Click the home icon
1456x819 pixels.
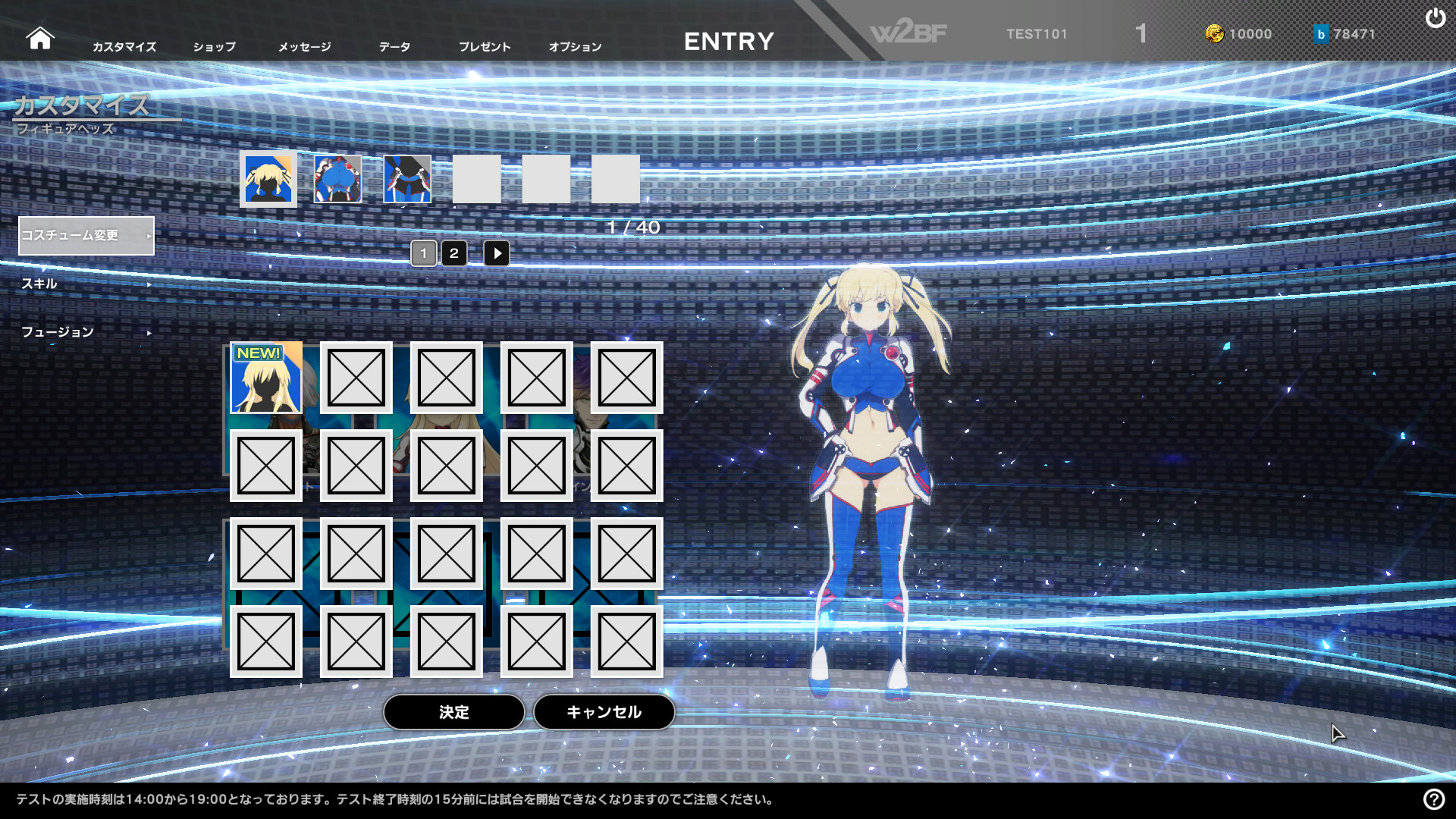point(39,37)
